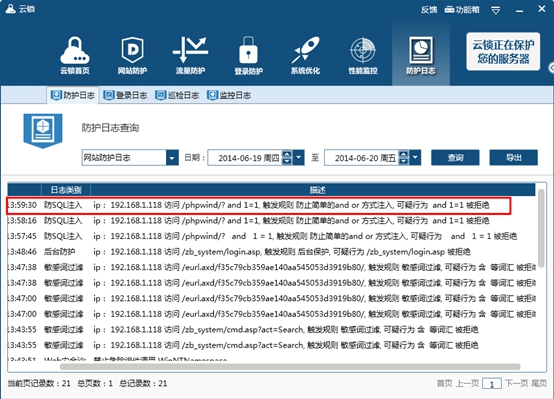Select the 3:48:46 后台防护 log row
554x399 pixels.
tap(271, 252)
